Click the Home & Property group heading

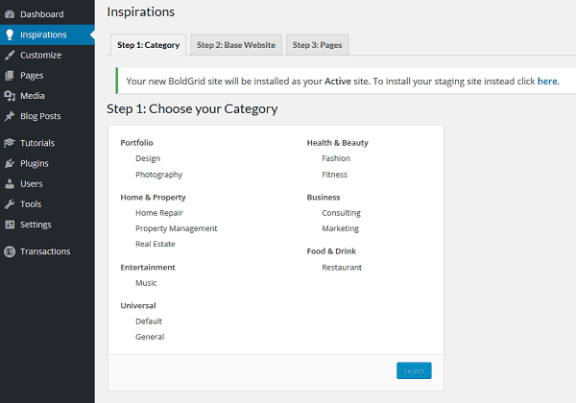click(x=153, y=198)
